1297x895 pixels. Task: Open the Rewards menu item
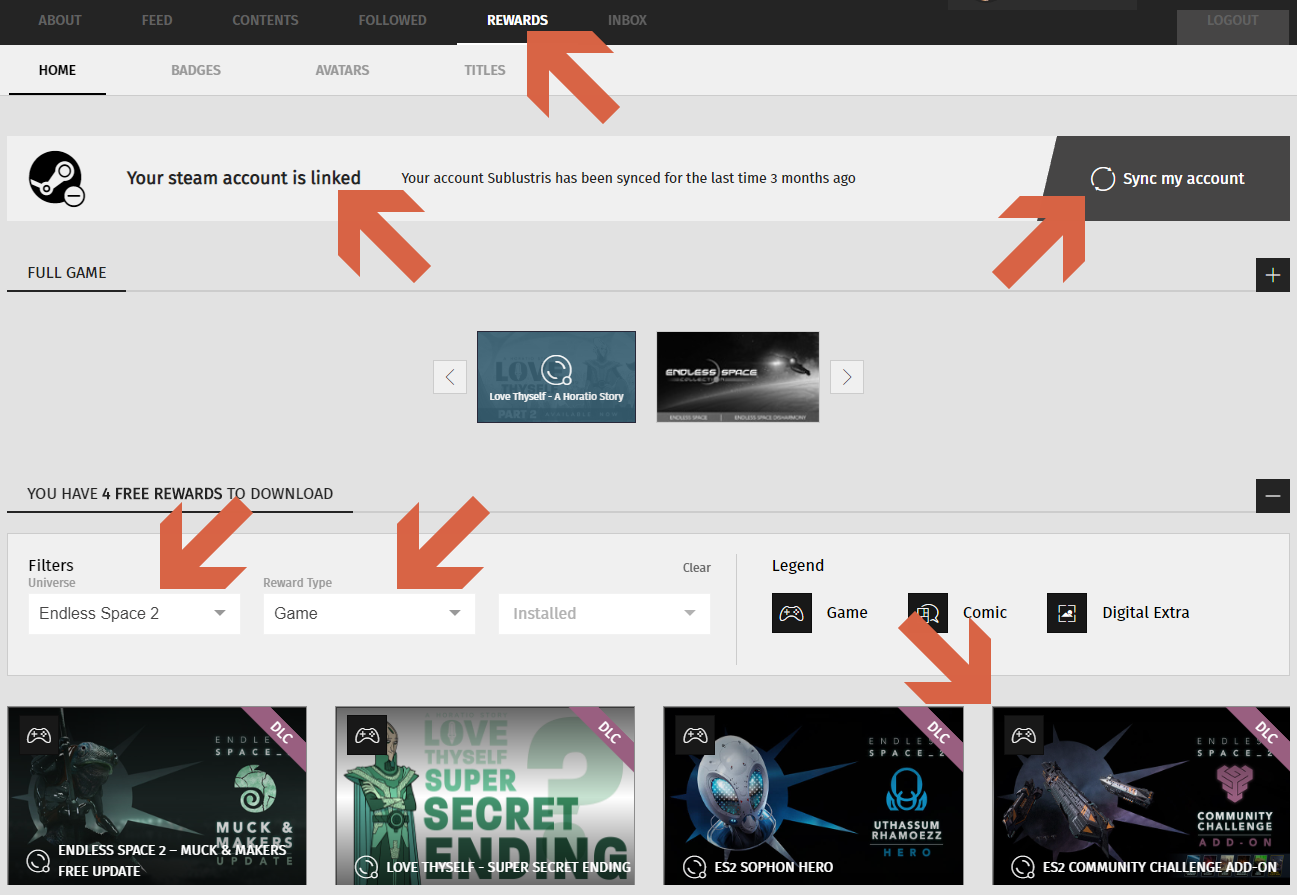(517, 20)
